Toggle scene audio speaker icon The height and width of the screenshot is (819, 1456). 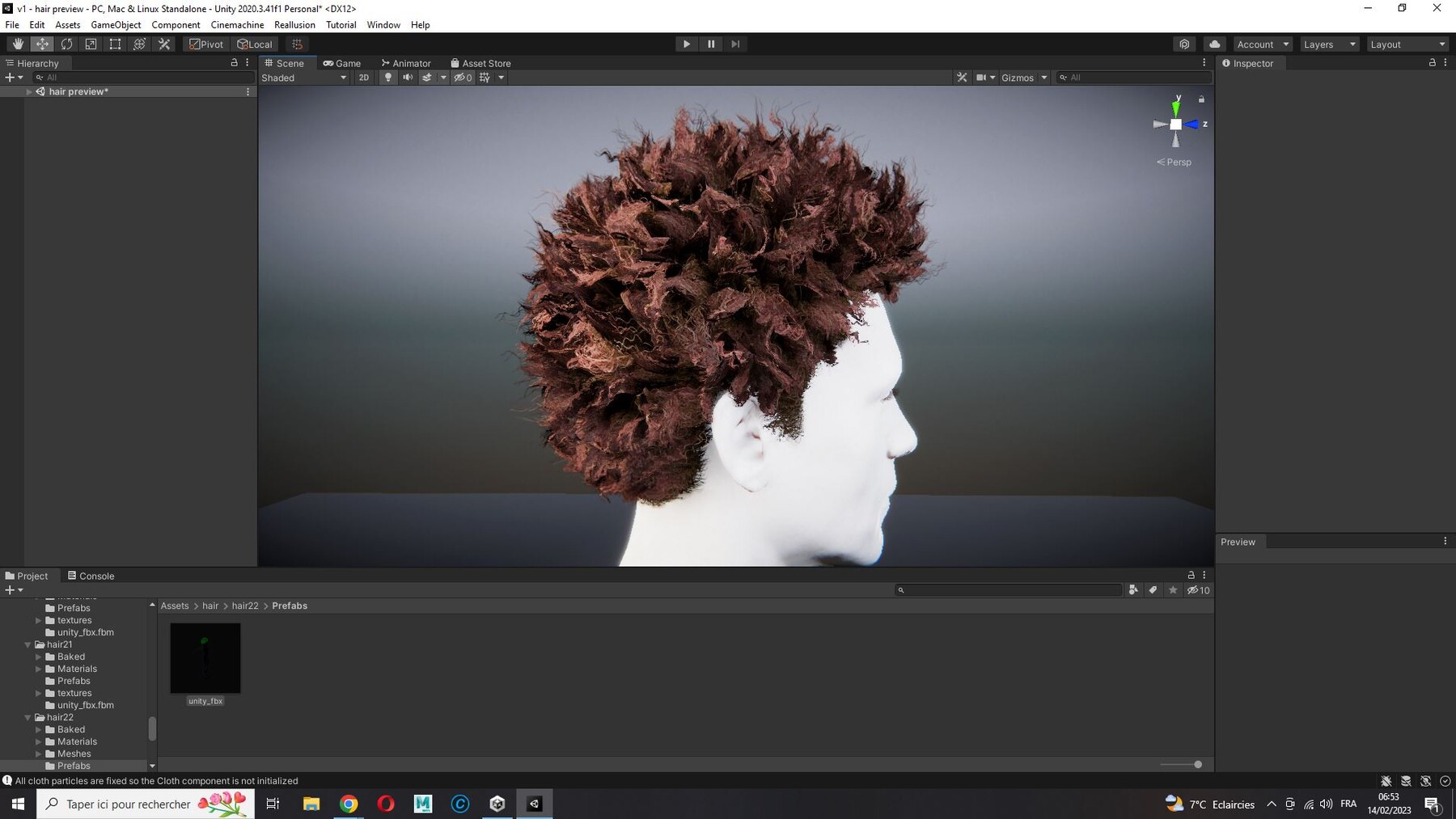pos(408,78)
